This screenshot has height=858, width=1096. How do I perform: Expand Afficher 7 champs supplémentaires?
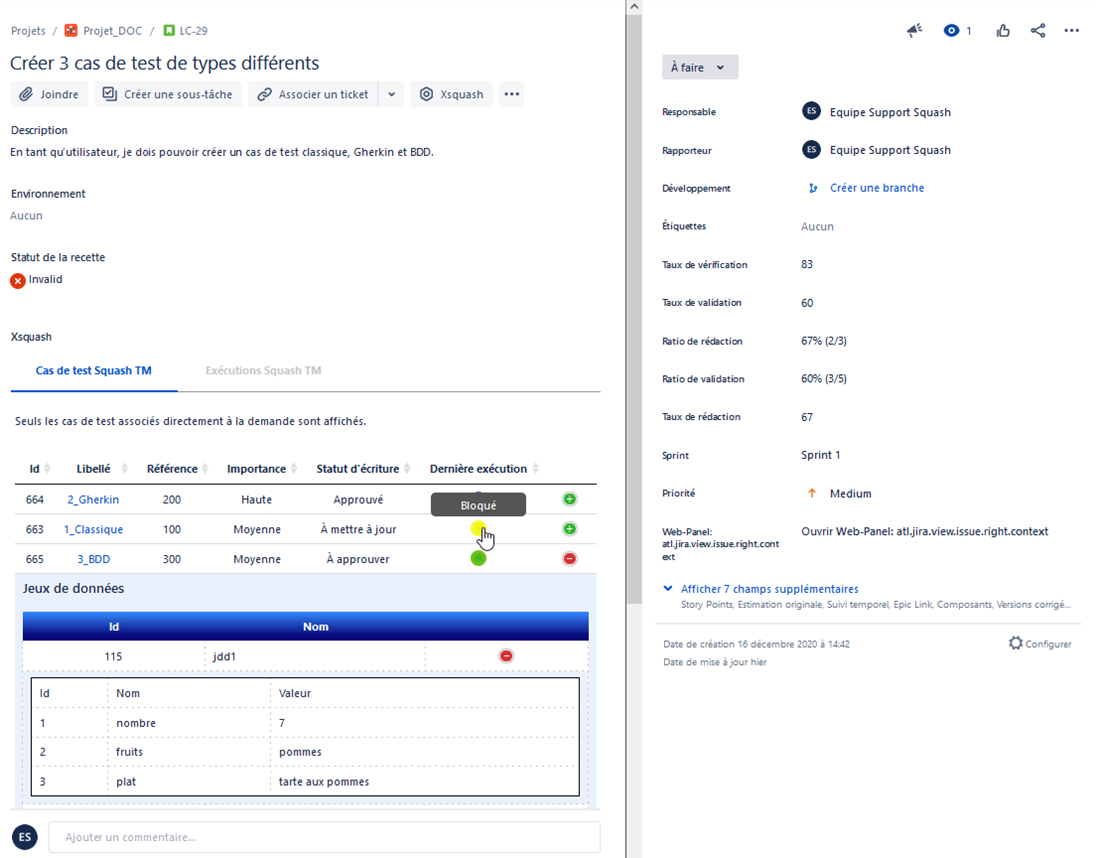coord(769,589)
